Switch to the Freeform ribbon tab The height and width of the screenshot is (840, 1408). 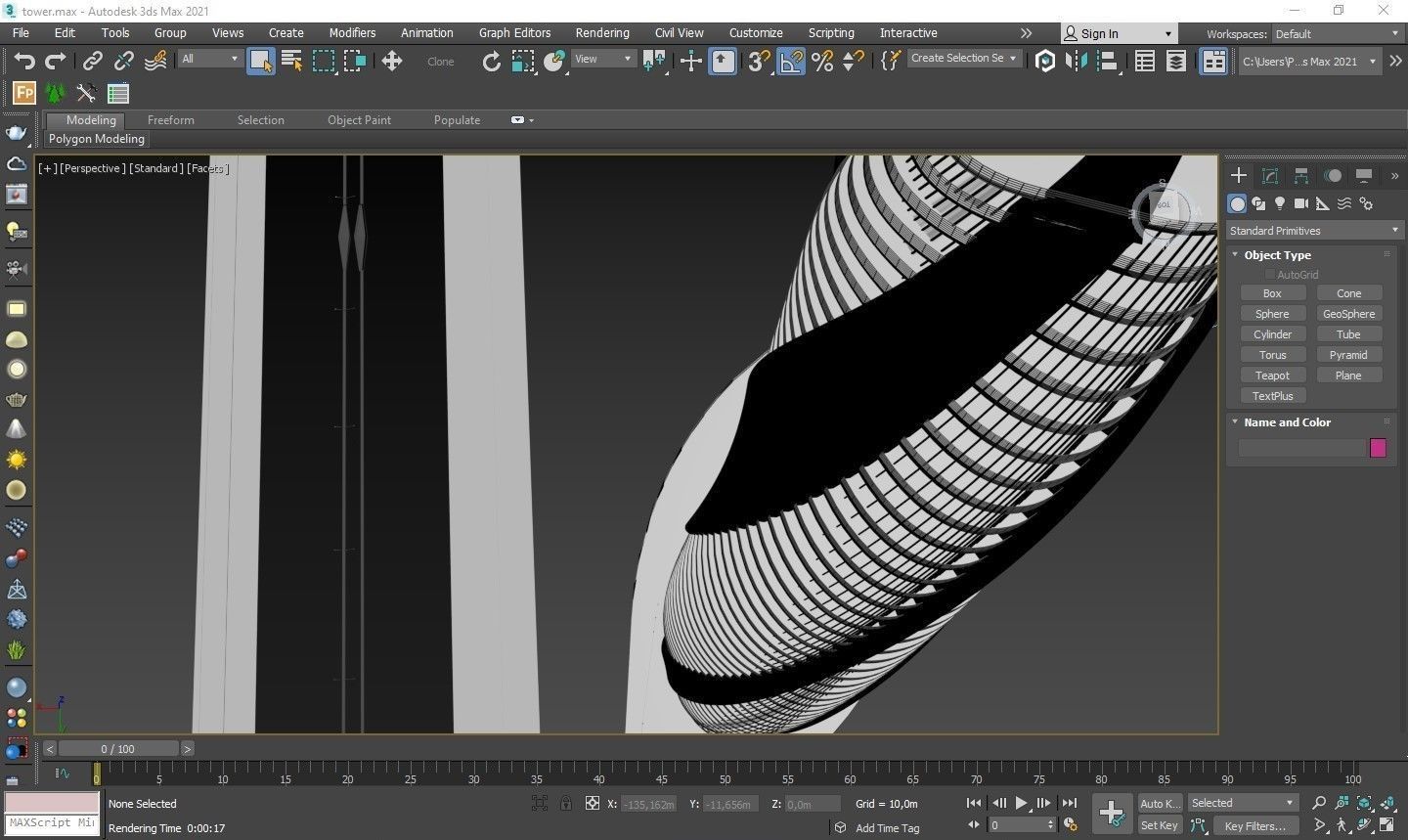coord(170,120)
